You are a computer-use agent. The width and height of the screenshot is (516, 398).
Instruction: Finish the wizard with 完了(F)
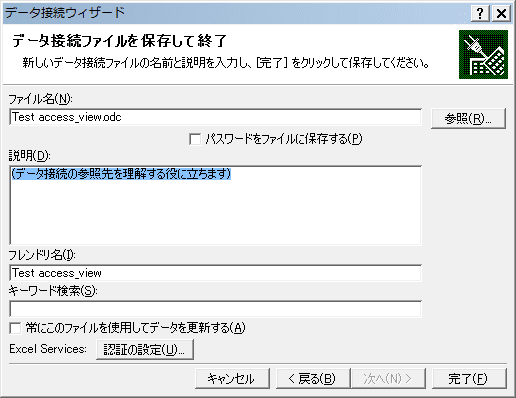coord(469,378)
